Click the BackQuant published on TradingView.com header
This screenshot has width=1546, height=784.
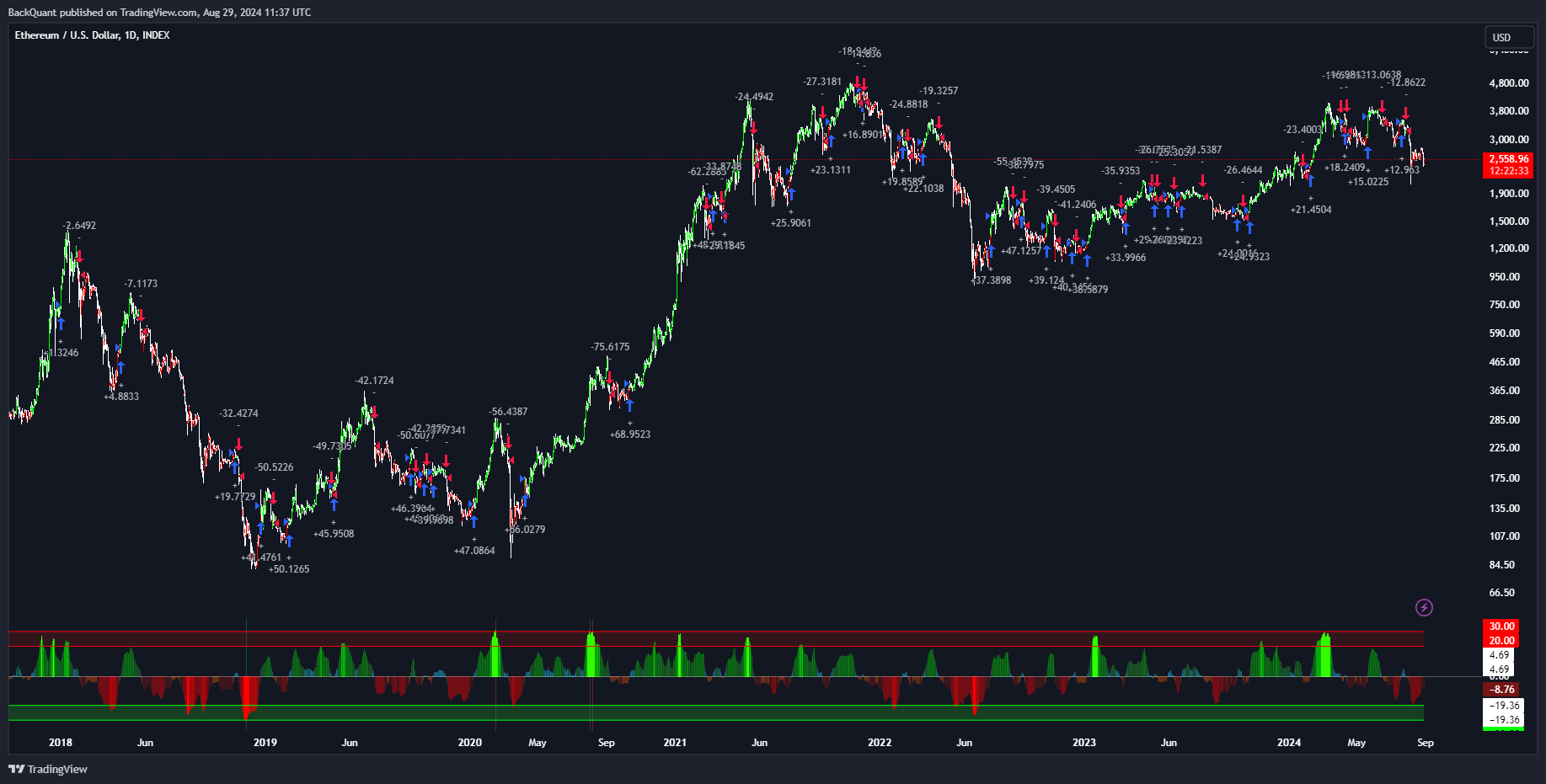coord(159,13)
